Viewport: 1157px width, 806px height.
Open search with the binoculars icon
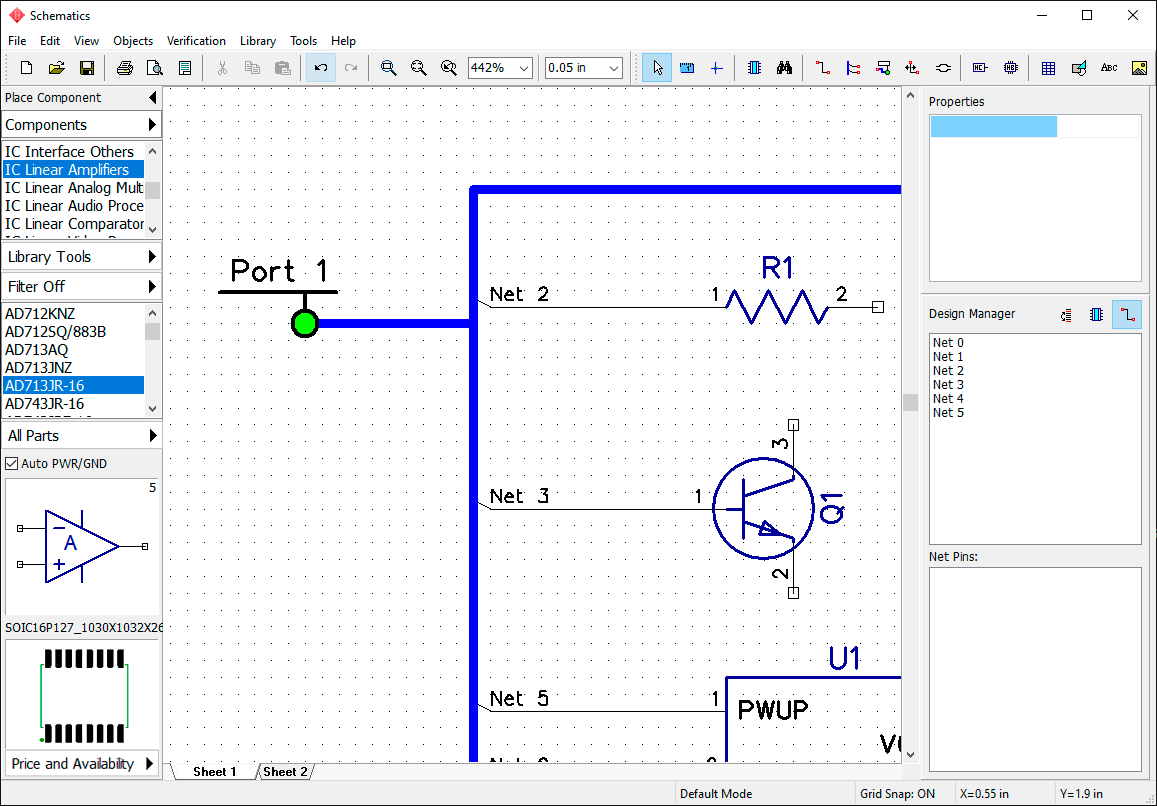(x=784, y=68)
